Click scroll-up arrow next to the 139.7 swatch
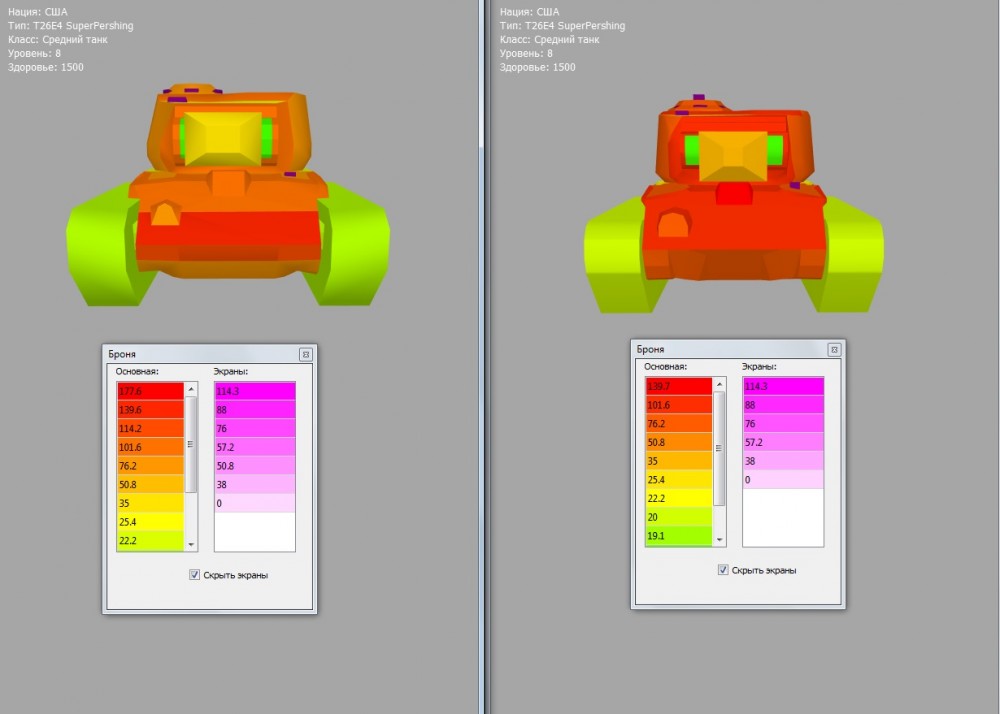 pyautogui.click(x=719, y=382)
